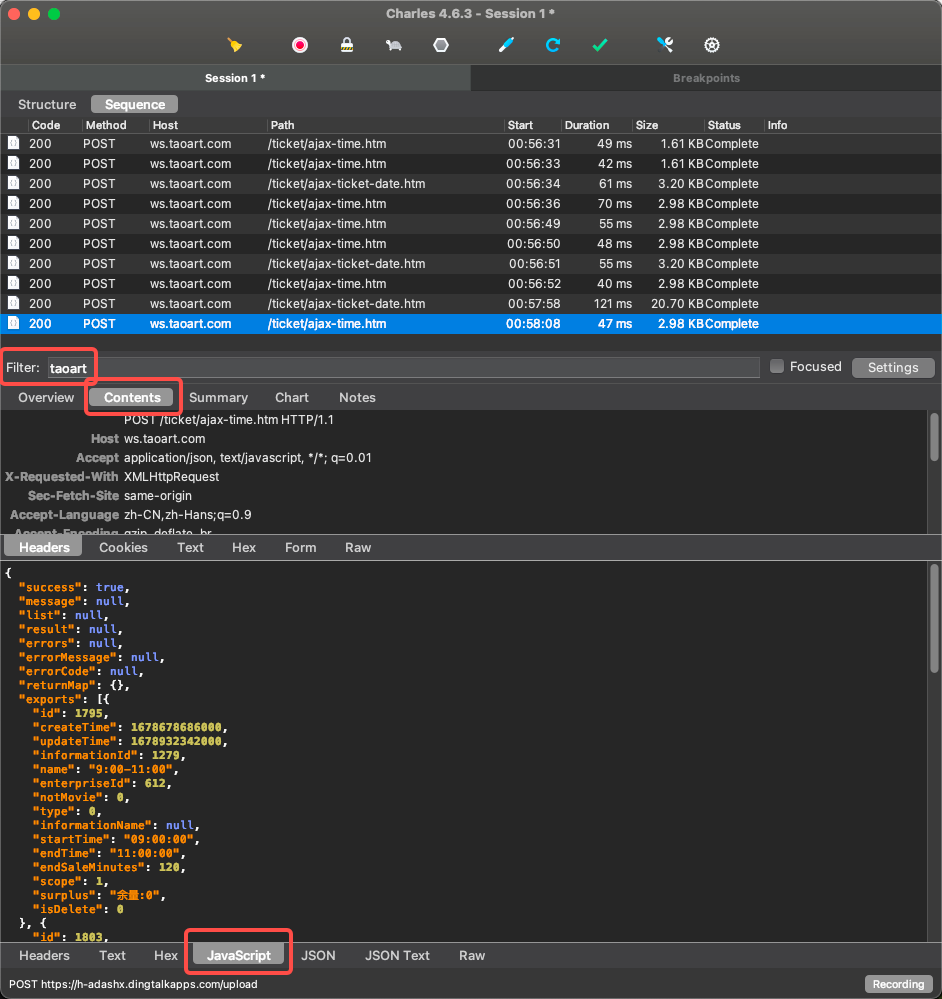Click the Filter field containing taoart
This screenshot has width=942, height=999.
tap(404, 368)
